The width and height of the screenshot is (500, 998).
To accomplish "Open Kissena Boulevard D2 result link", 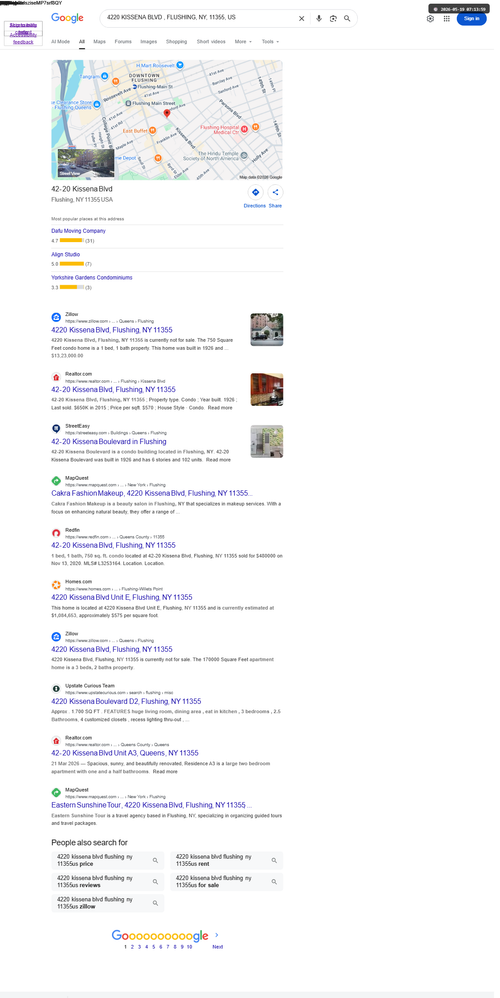I will (x=126, y=701).
